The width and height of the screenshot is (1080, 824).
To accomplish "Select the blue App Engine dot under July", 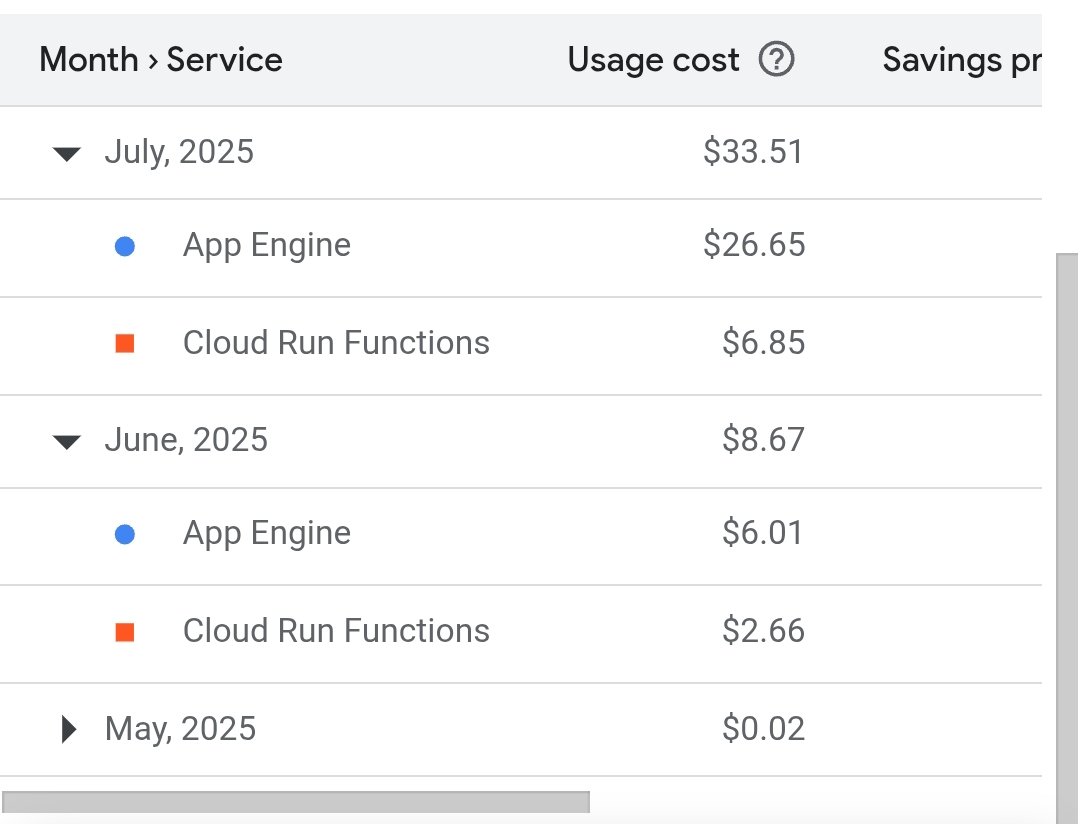I will pyautogui.click(x=125, y=246).
